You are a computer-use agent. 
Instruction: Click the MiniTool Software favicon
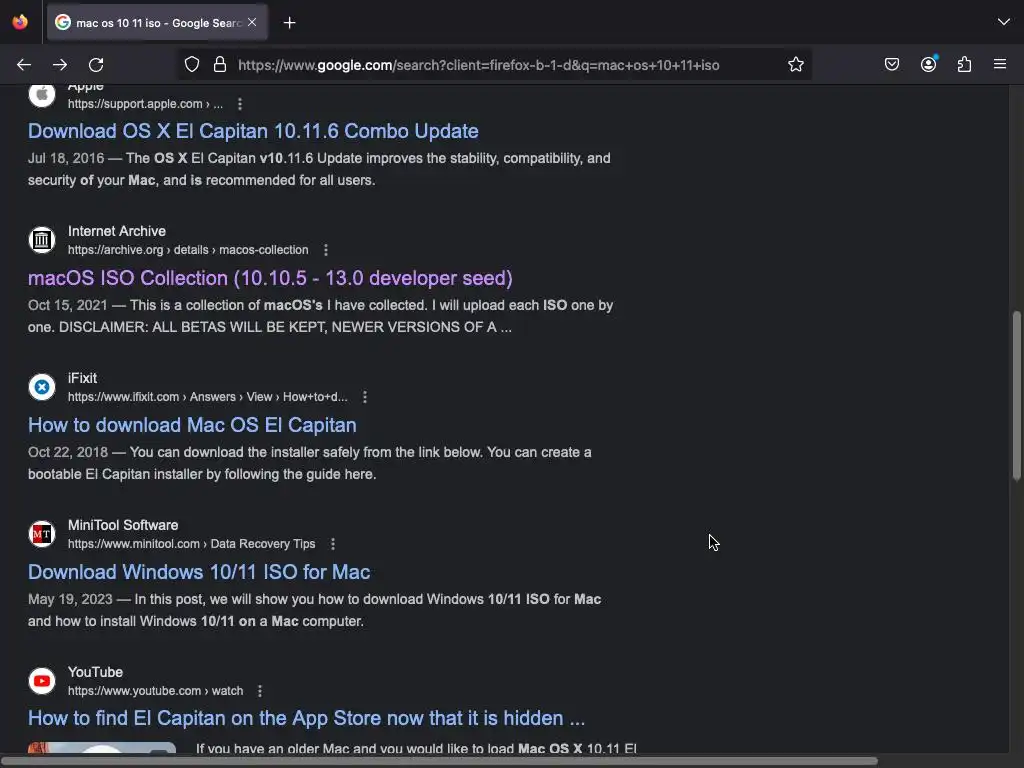pyautogui.click(x=42, y=534)
